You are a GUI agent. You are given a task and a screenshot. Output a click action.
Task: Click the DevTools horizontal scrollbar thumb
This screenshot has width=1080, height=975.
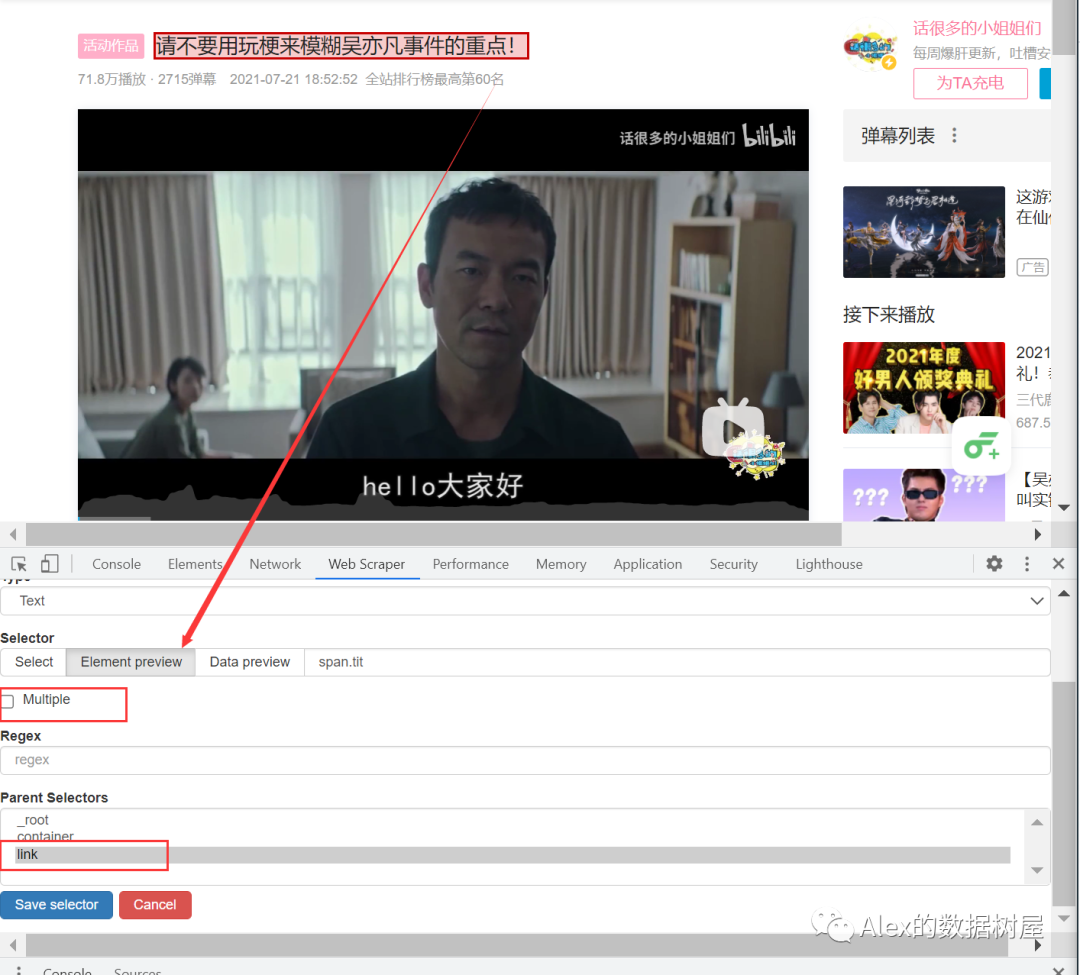click(517, 945)
